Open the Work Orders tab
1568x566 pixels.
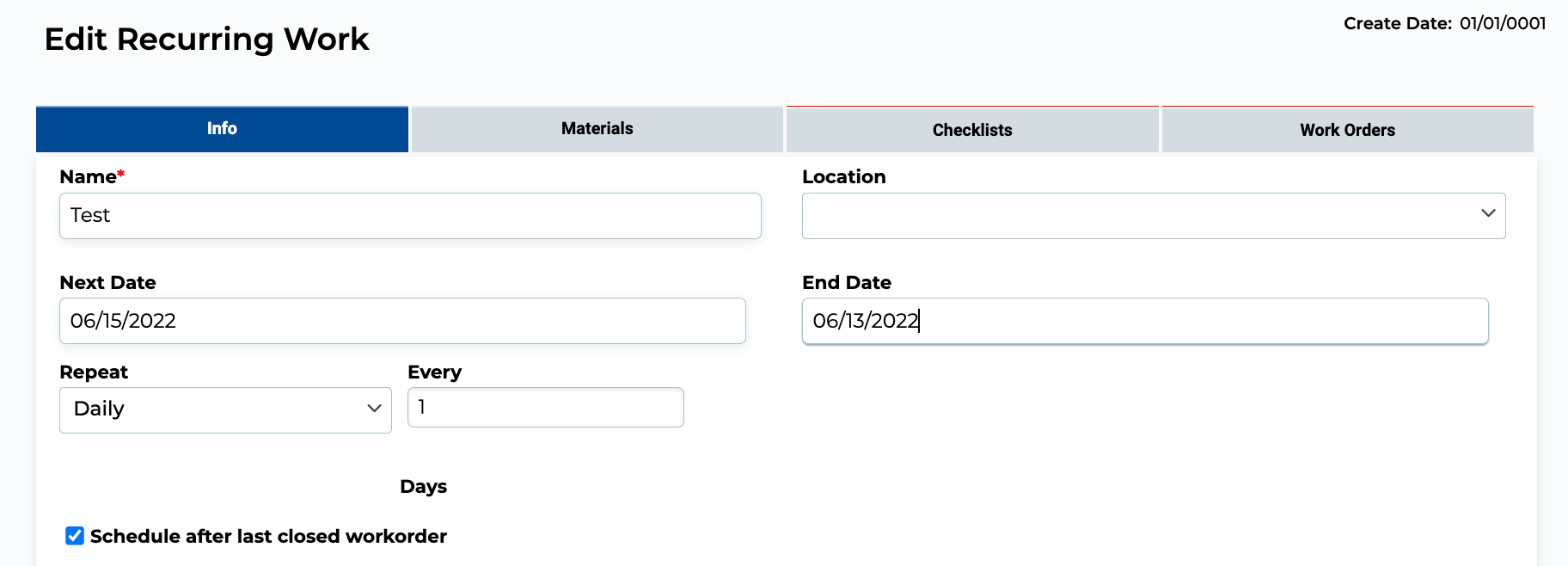(1348, 130)
